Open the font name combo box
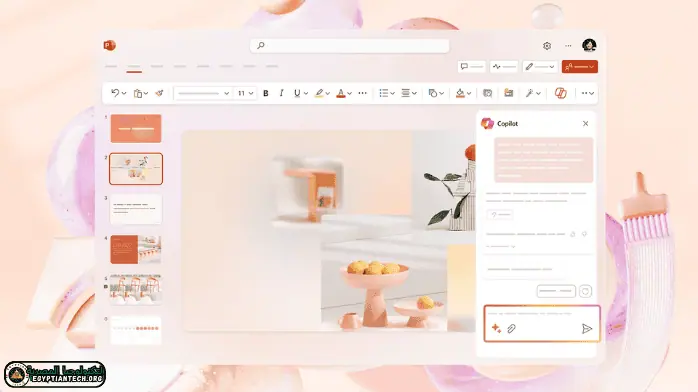The image size is (698, 392). point(203,93)
